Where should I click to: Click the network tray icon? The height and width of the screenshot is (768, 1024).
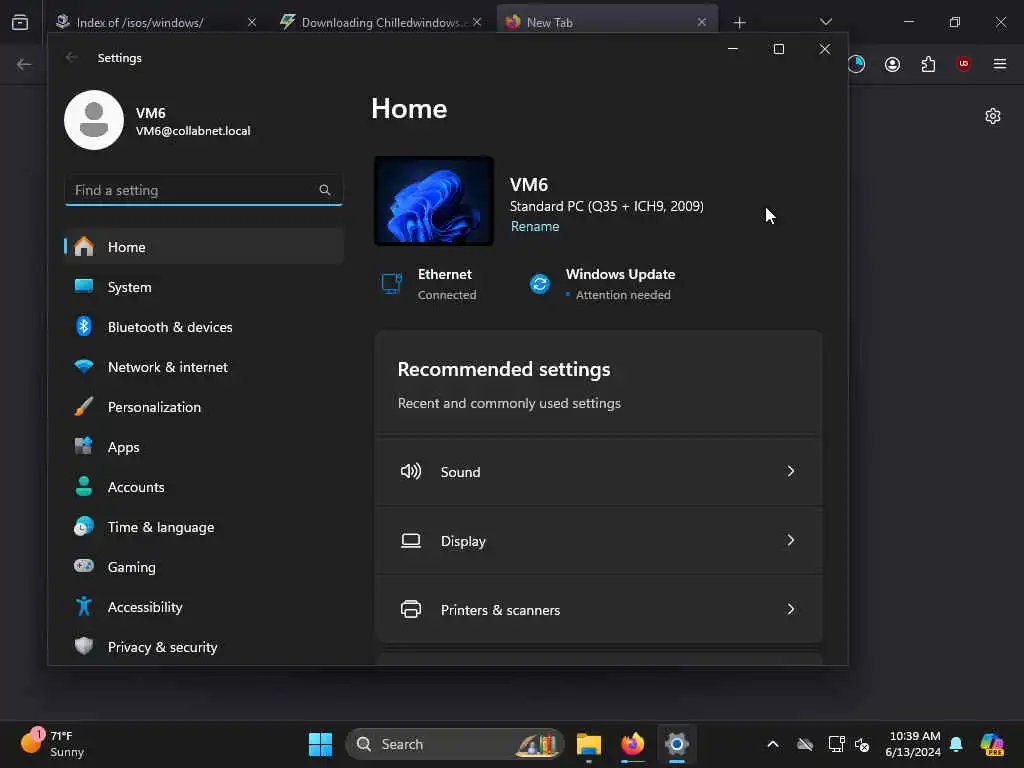click(837, 744)
